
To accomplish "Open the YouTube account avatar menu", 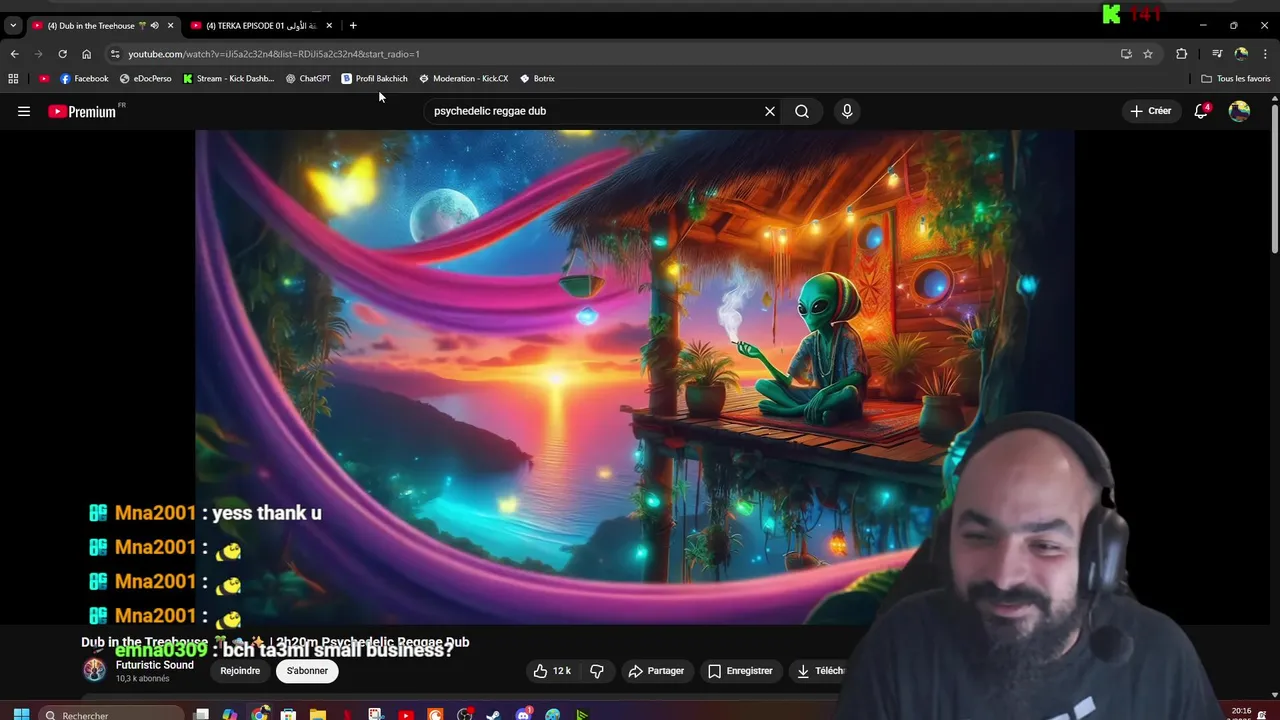I will [x=1239, y=111].
